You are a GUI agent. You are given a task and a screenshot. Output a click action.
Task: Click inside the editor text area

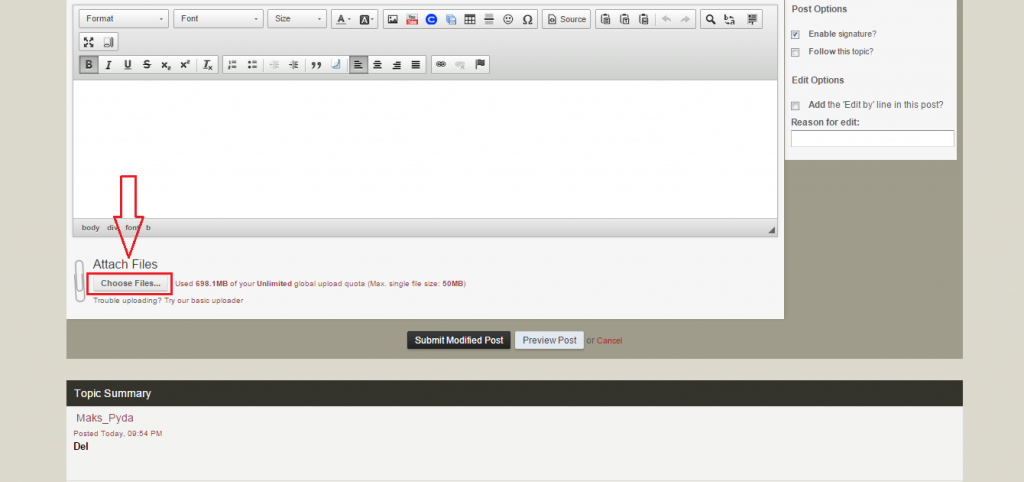425,150
